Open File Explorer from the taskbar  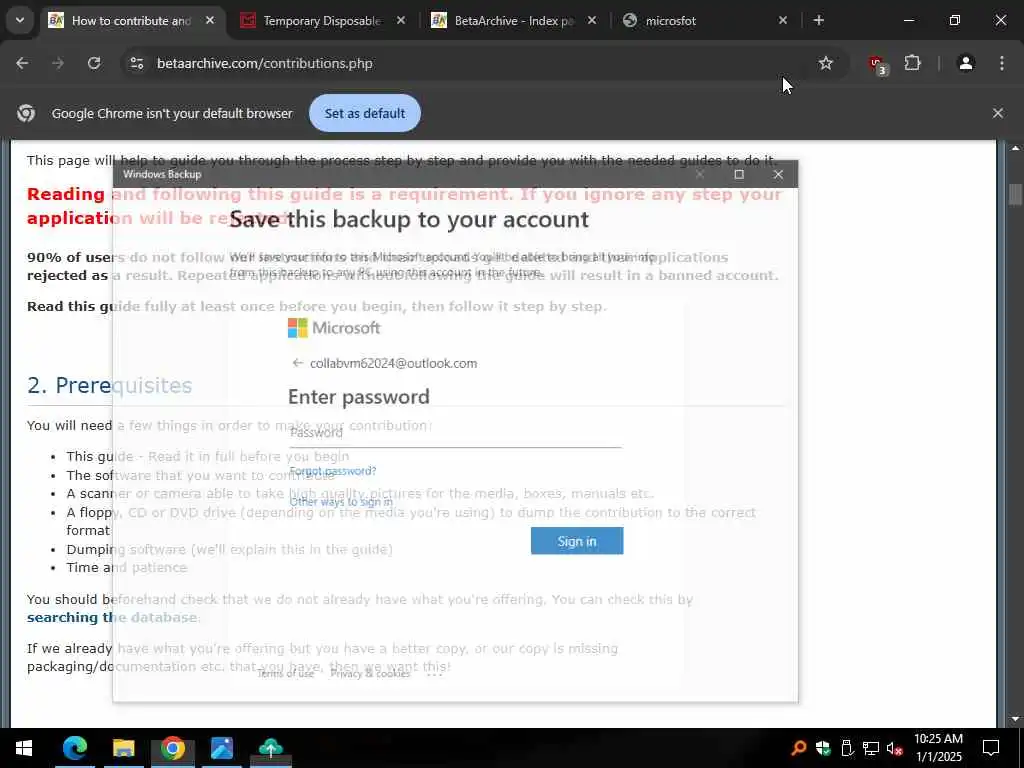[123, 748]
